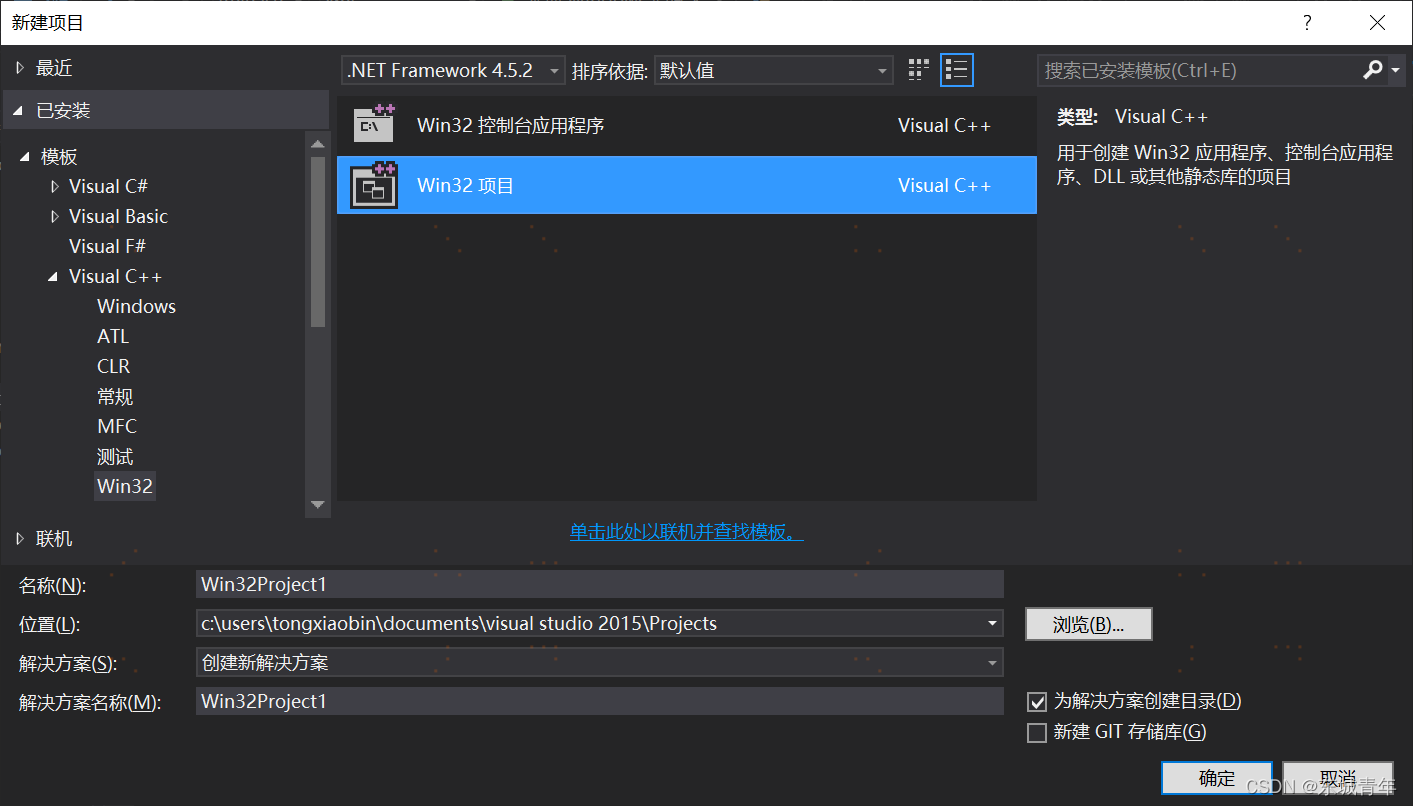Collapse the 模板 tree node

24,157
